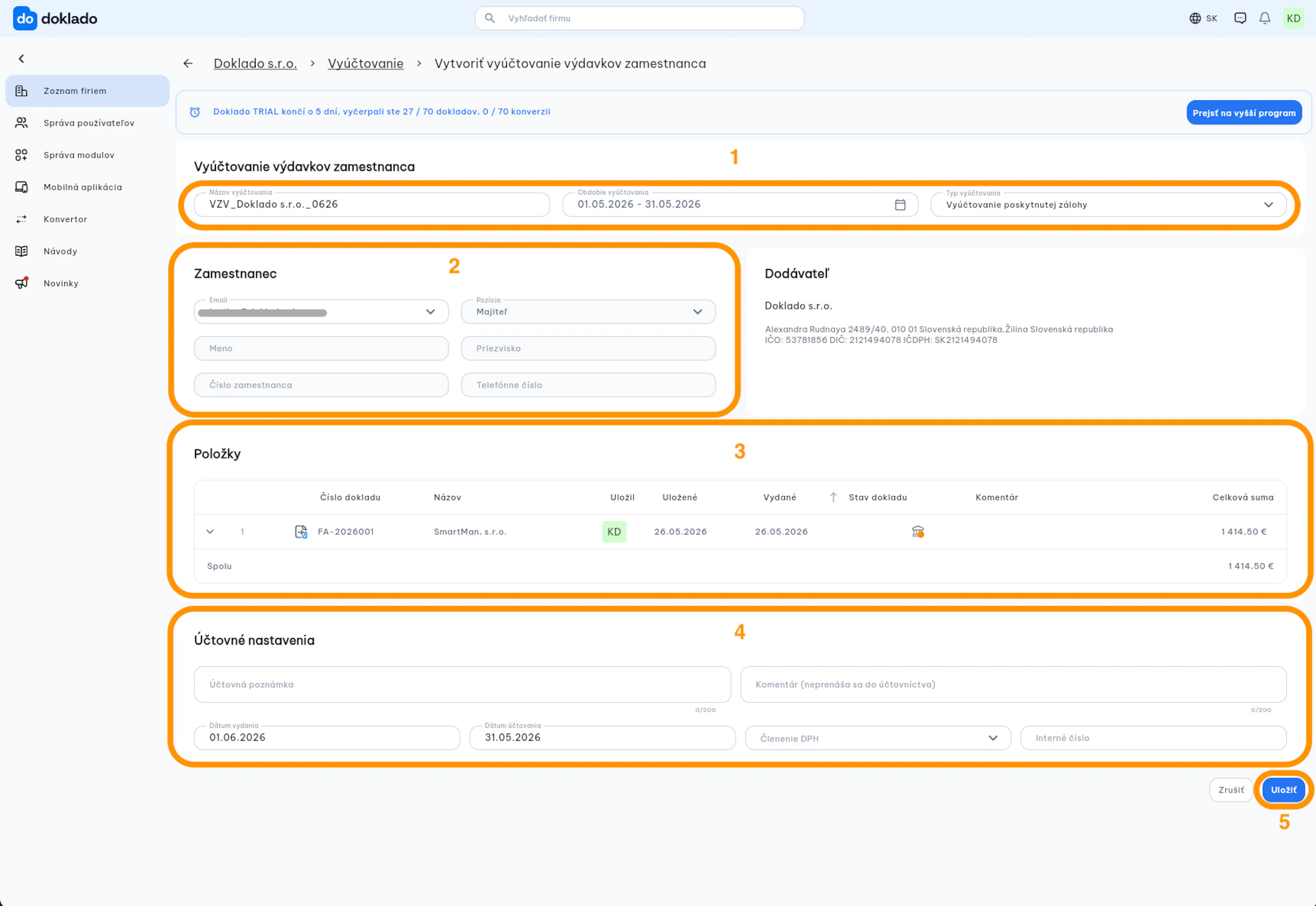Click the Zrušiť button
Screen dimensions: 1316x906
pos(1231,790)
